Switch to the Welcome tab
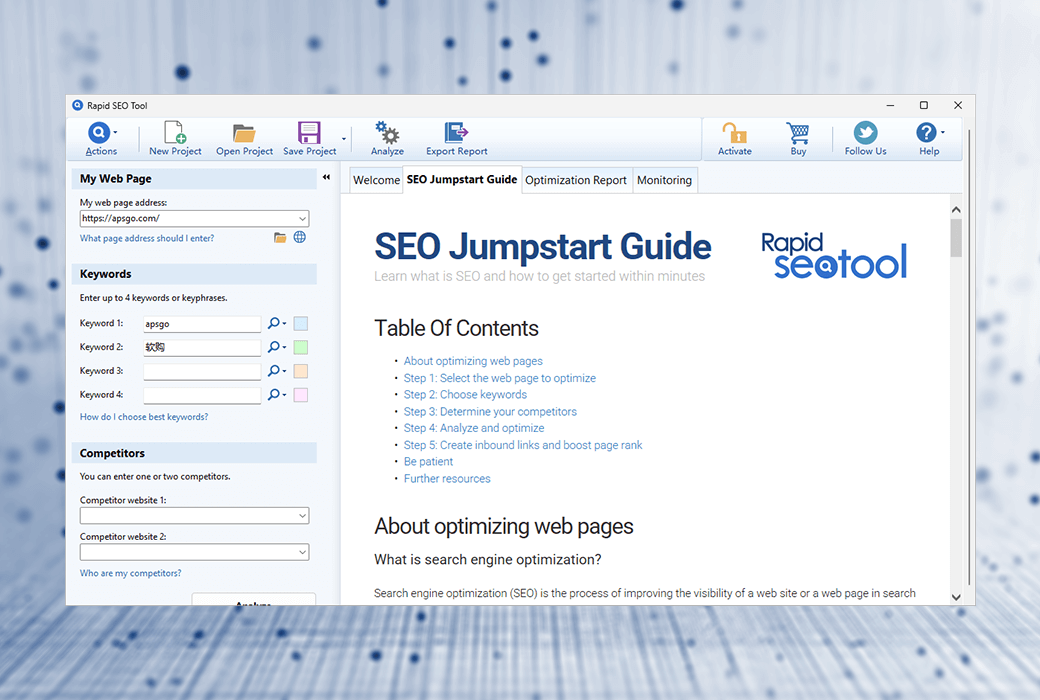The width and height of the screenshot is (1040, 700). pyautogui.click(x=376, y=180)
